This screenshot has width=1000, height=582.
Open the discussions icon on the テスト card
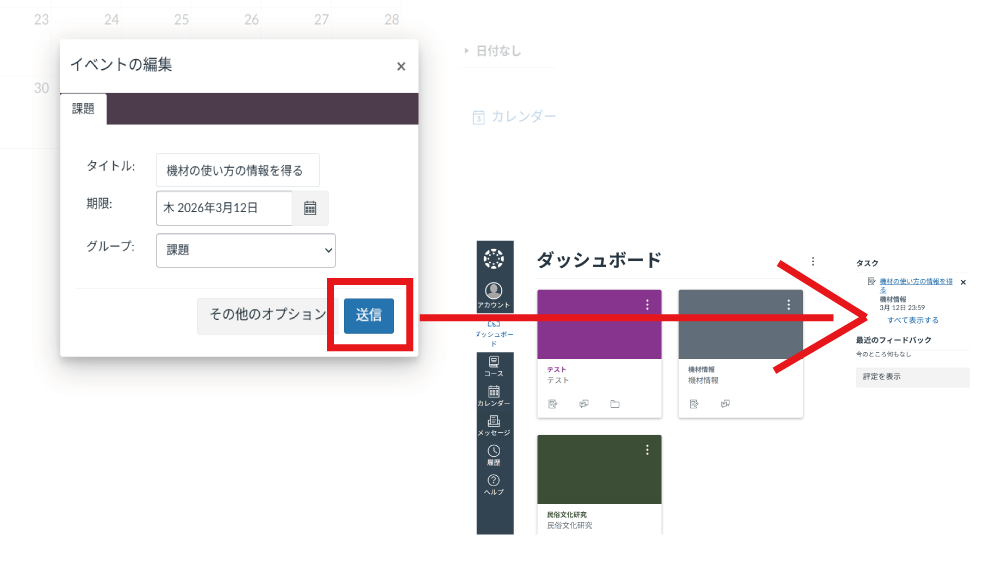pyautogui.click(x=583, y=404)
